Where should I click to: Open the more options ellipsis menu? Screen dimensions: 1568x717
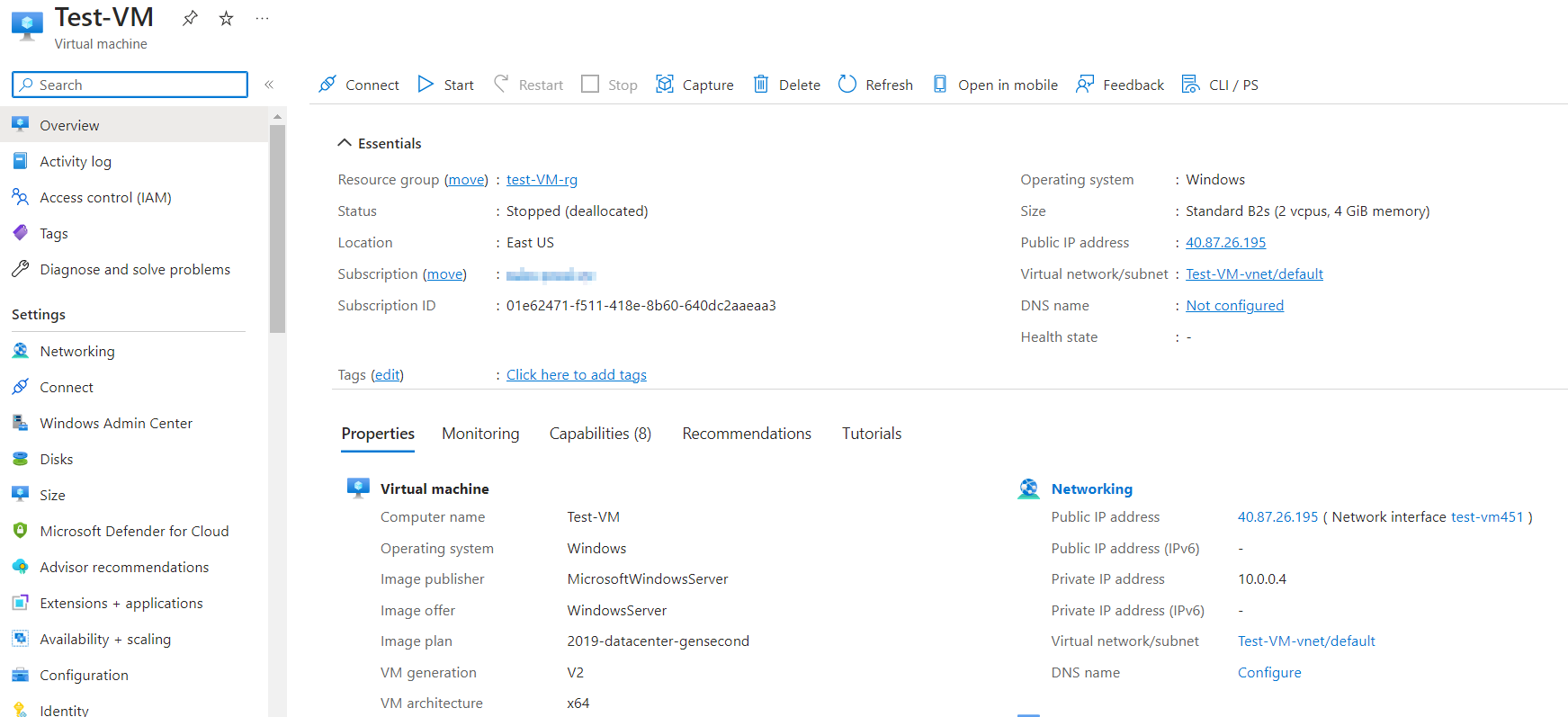pos(263,18)
